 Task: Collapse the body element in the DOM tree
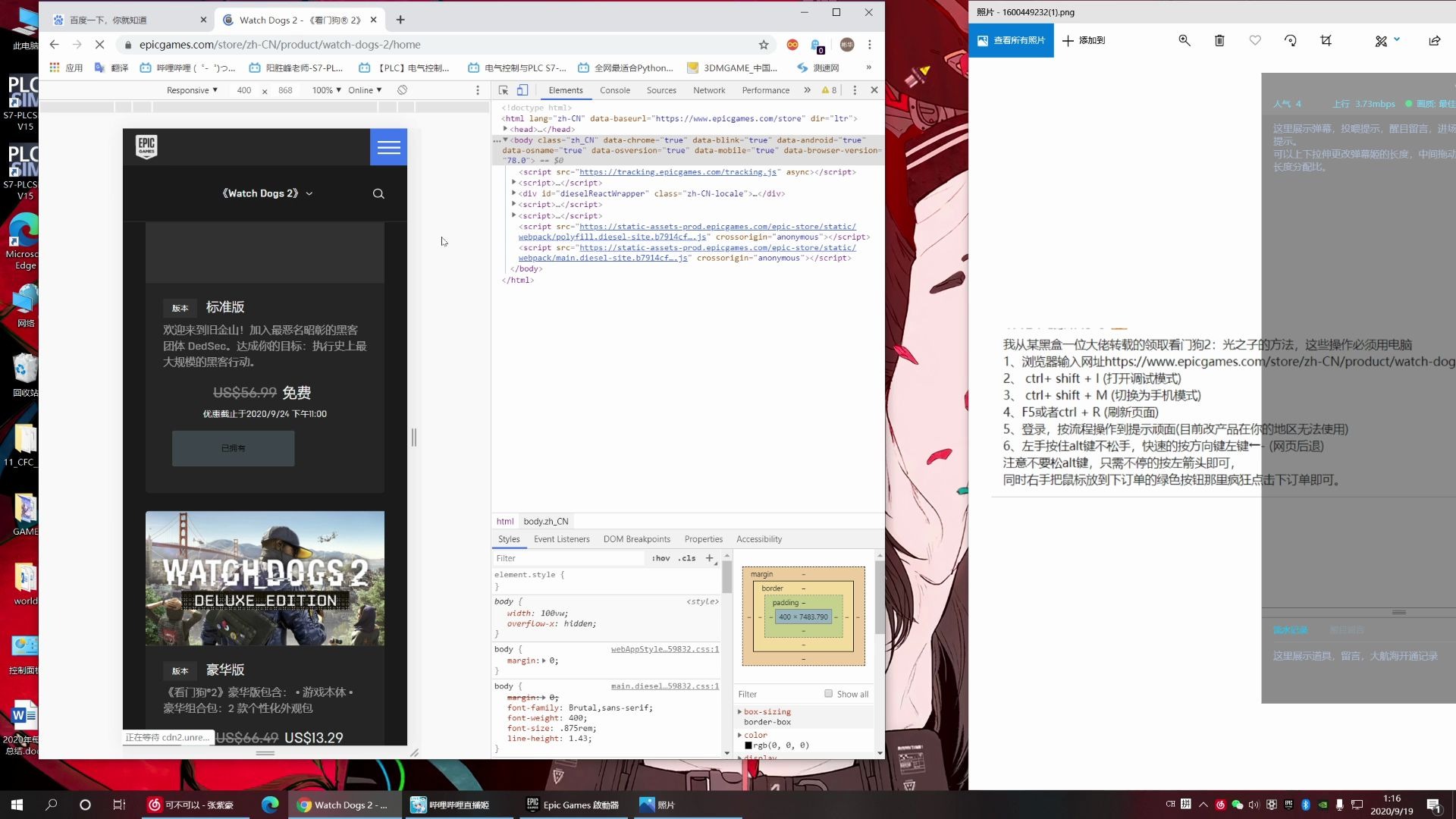[x=505, y=140]
